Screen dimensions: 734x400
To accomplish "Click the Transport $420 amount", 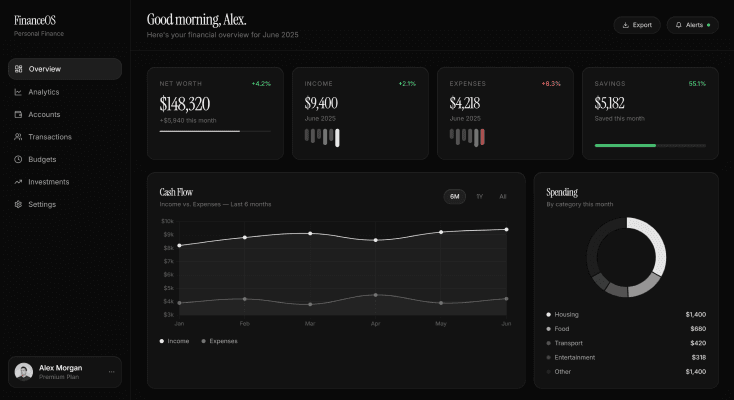I will click(x=698, y=343).
